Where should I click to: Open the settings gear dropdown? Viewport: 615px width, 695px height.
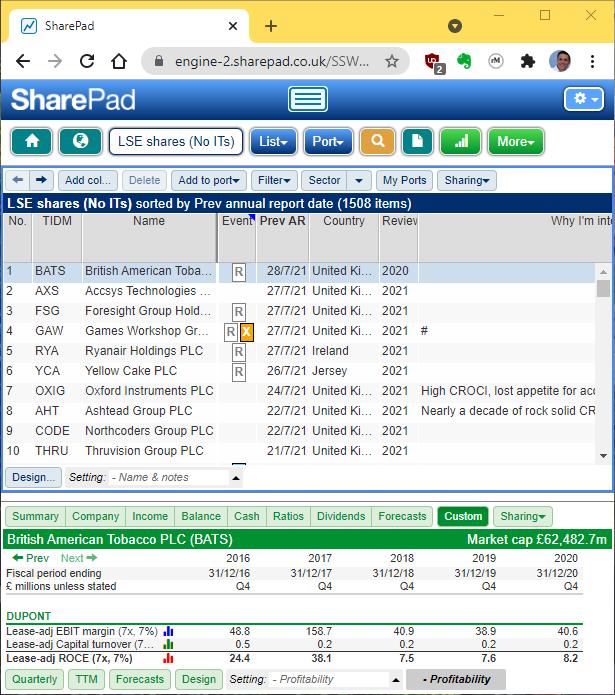coord(584,98)
